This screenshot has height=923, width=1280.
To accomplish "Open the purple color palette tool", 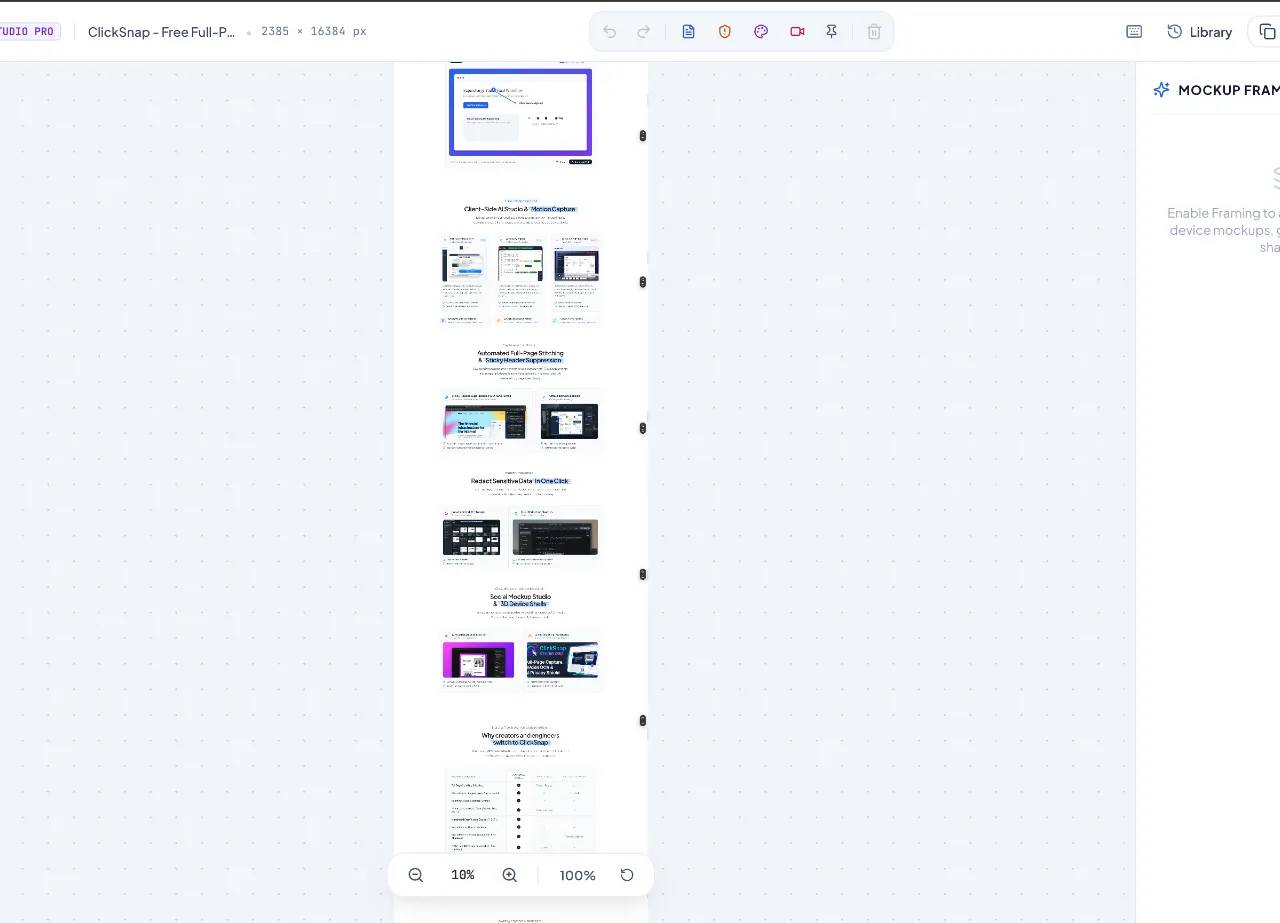I will click(761, 32).
